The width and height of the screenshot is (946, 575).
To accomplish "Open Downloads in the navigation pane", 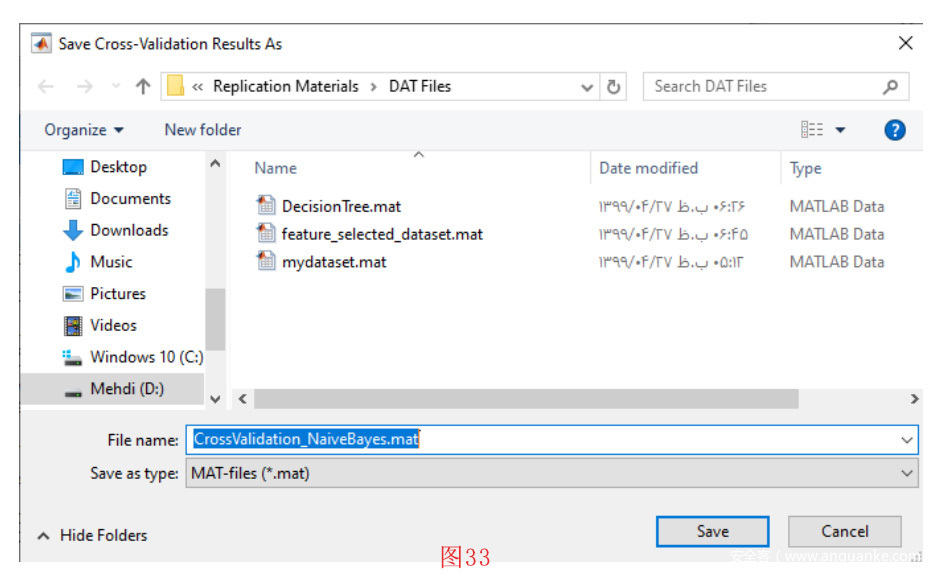I will (x=129, y=230).
